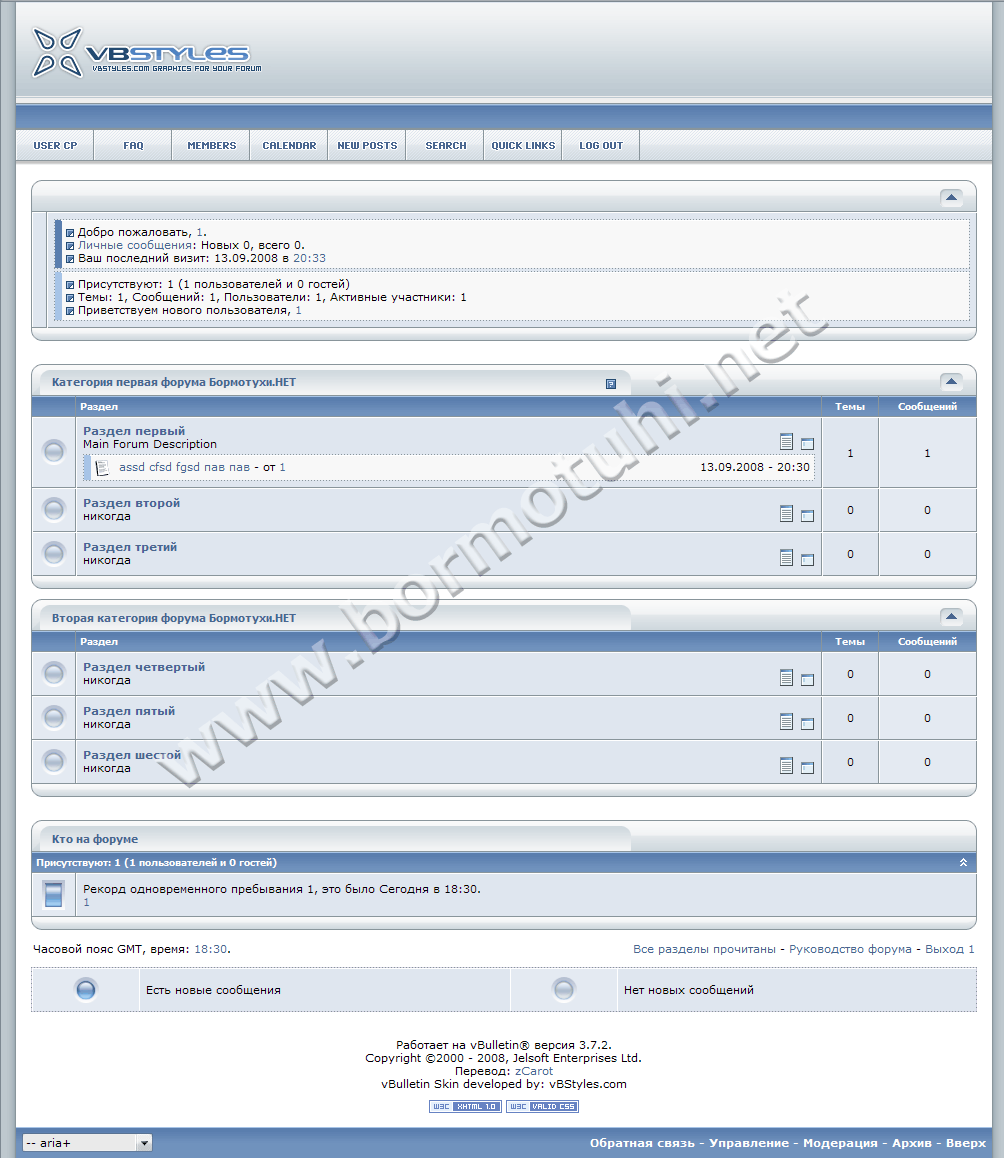This screenshot has width=1004, height=1158.
Task: Click the small icon beside first category title
Action: click(x=610, y=383)
